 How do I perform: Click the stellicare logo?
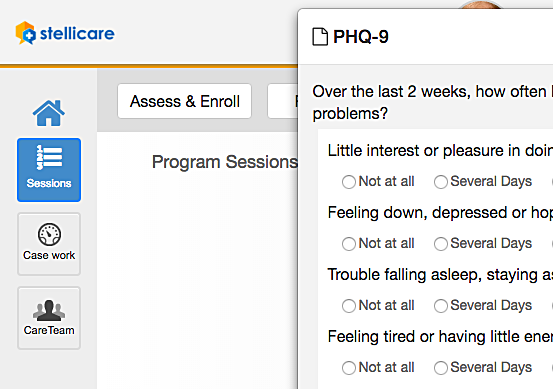click(65, 33)
